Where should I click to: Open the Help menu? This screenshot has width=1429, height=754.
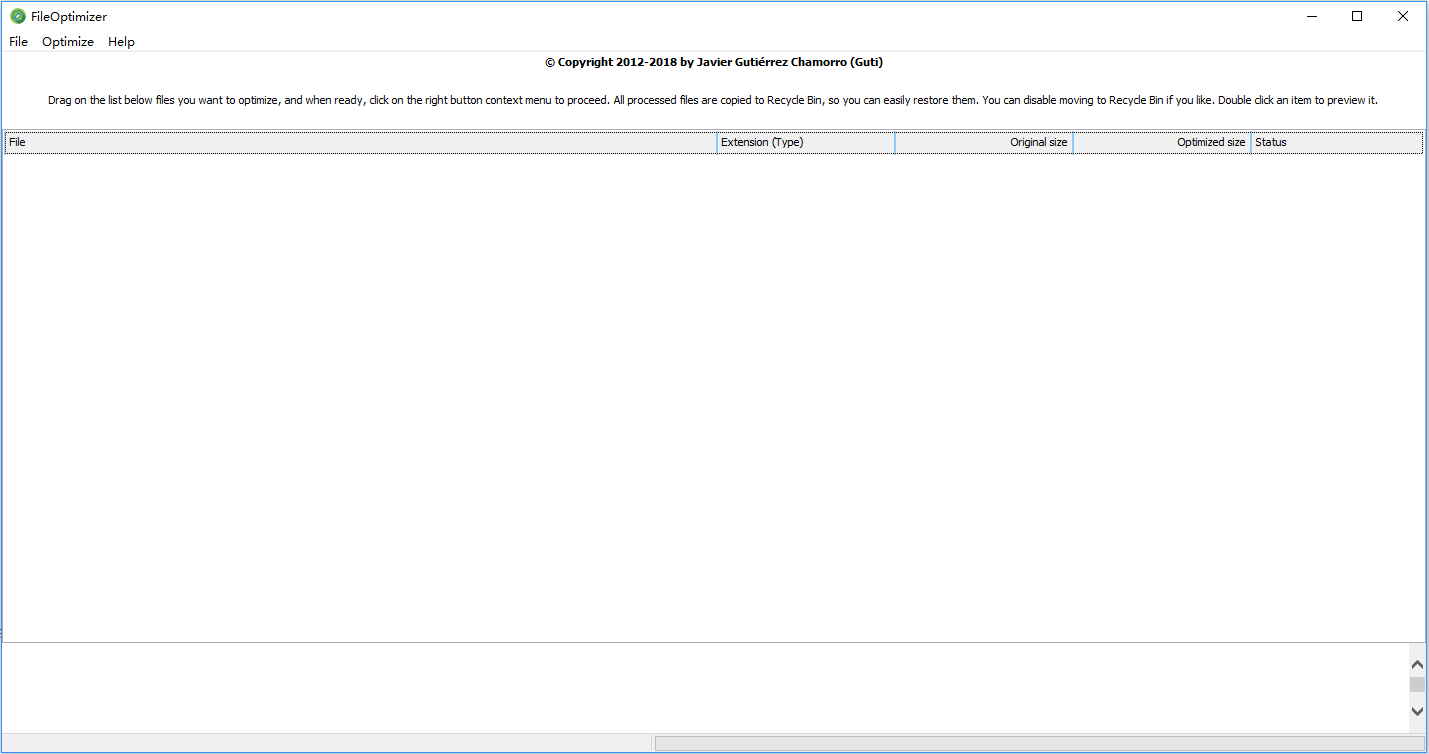pyautogui.click(x=121, y=42)
